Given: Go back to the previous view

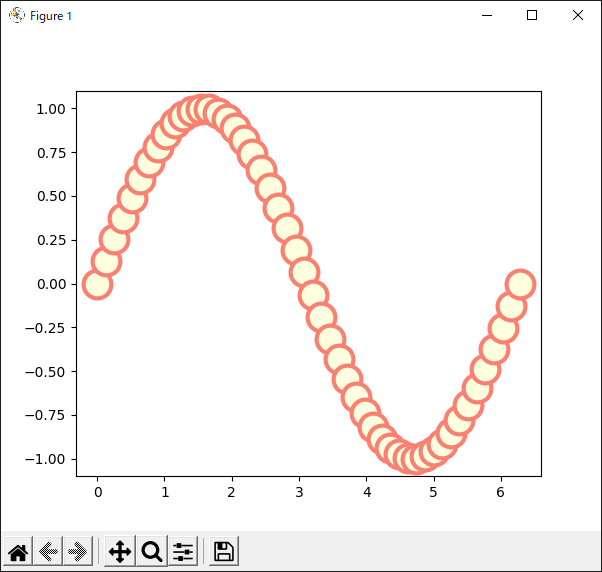Looking at the screenshot, I should [47, 551].
